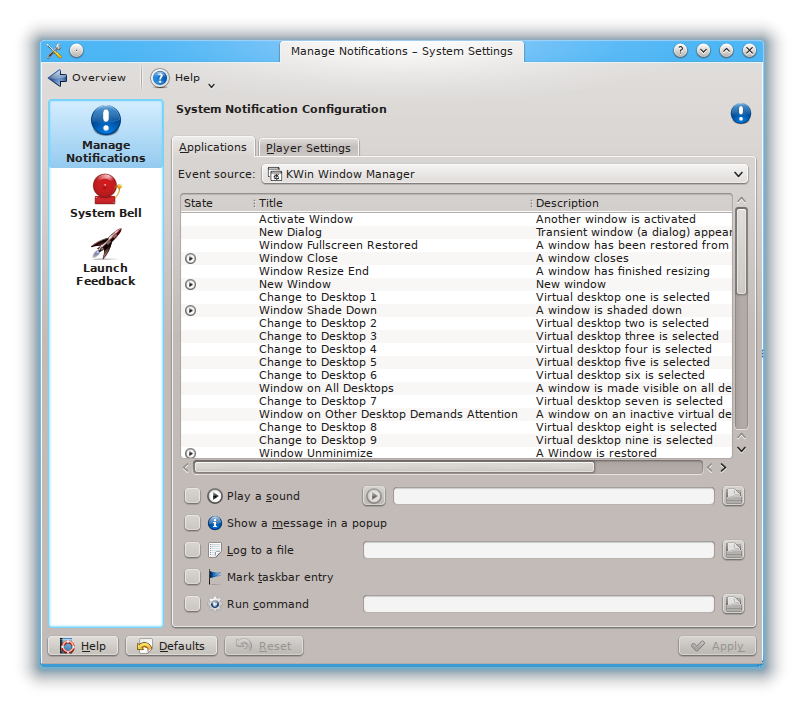Select the System Bell sidebar icon

coord(105,188)
